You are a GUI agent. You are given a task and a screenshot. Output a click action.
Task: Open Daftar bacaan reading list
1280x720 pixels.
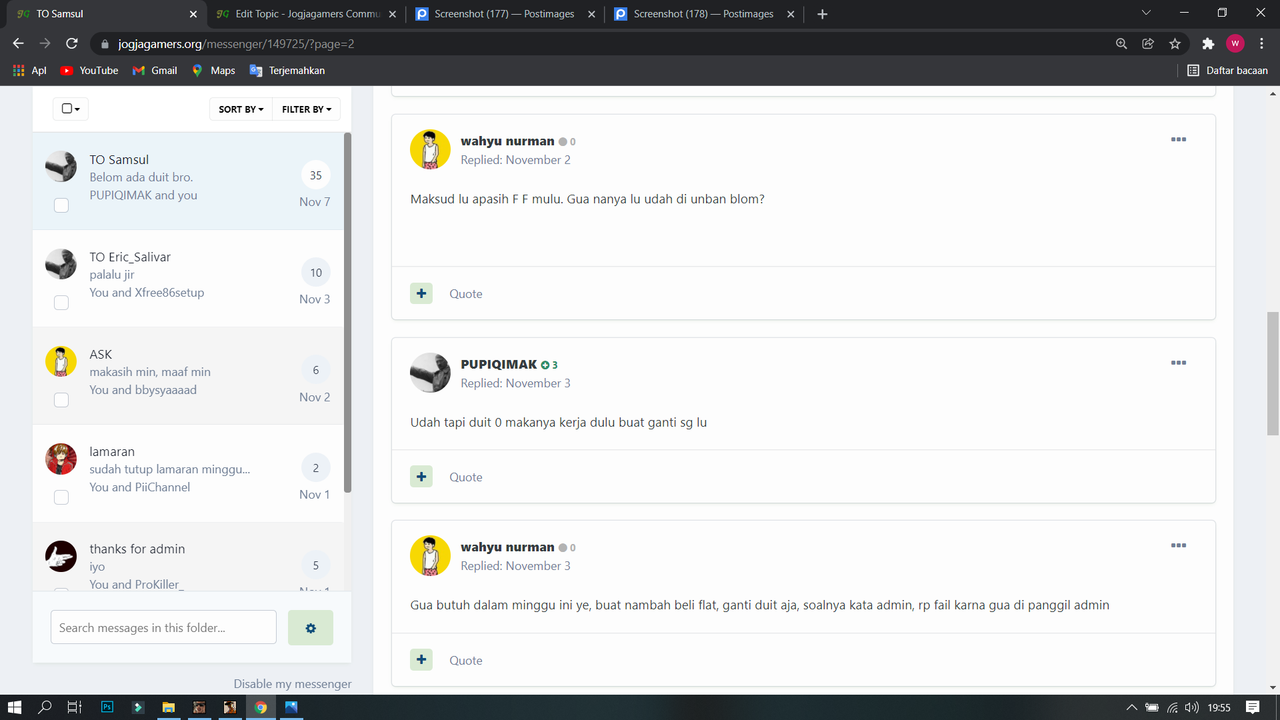(x=1227, y=71)
